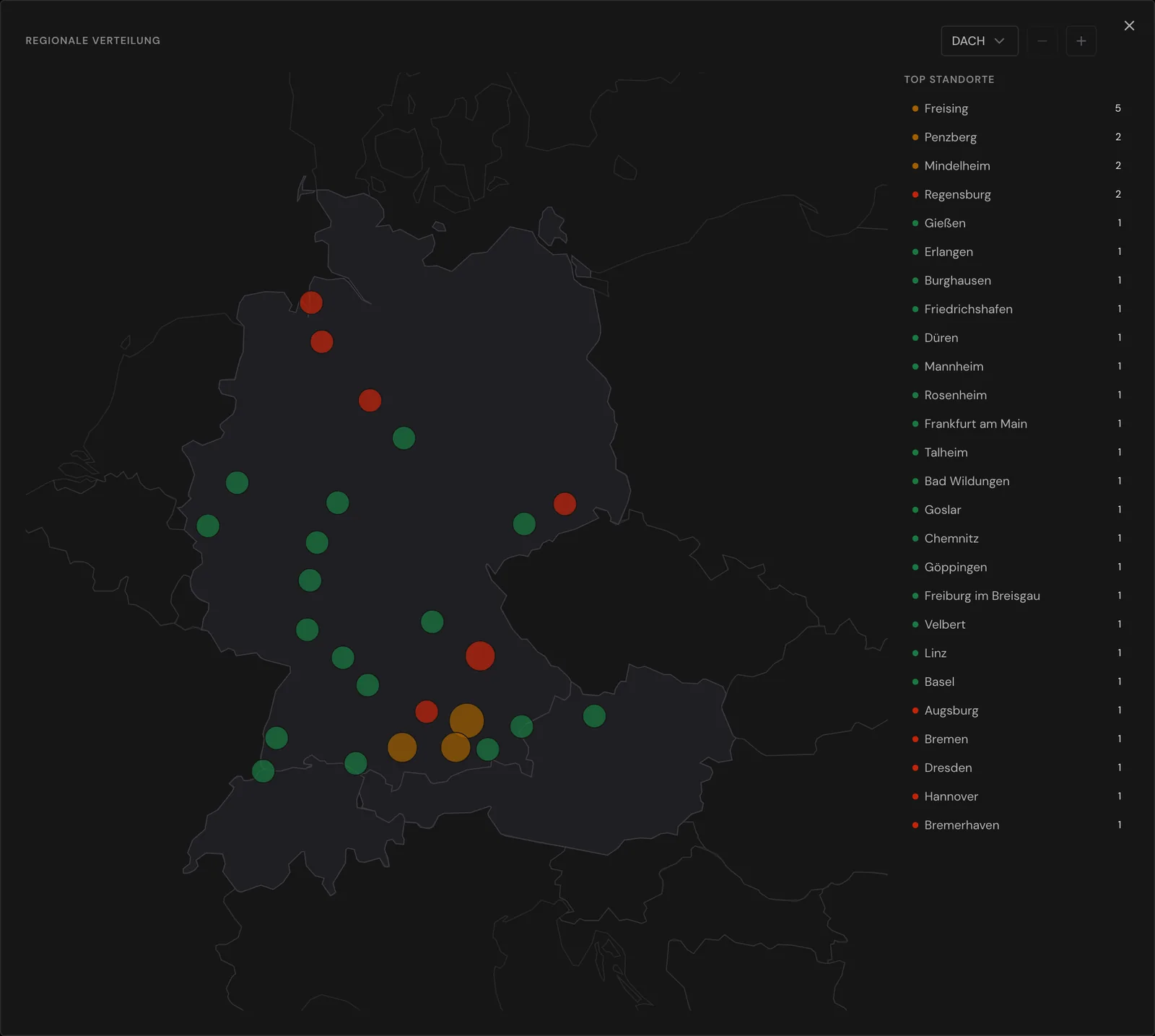This screenshot has height=1036, width=1155.
Task: Select the green map marker in Austria
Action: [594, 716]
